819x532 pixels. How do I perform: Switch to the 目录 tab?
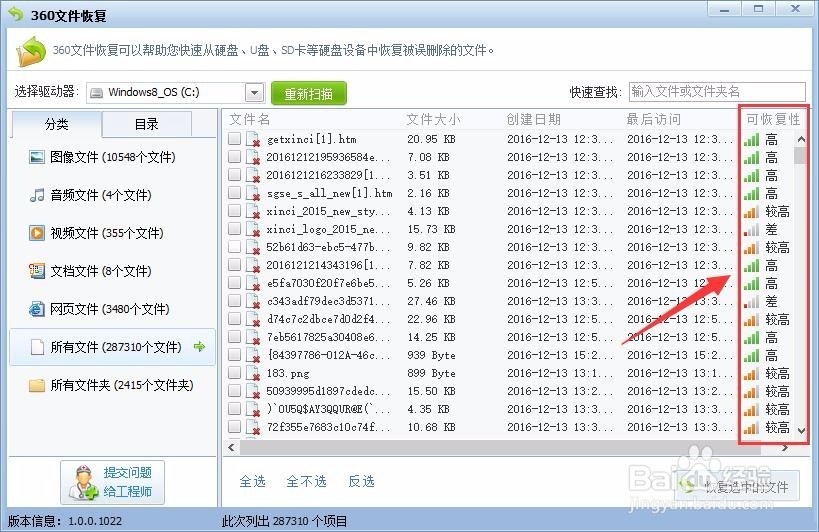(x=147, y=124)
